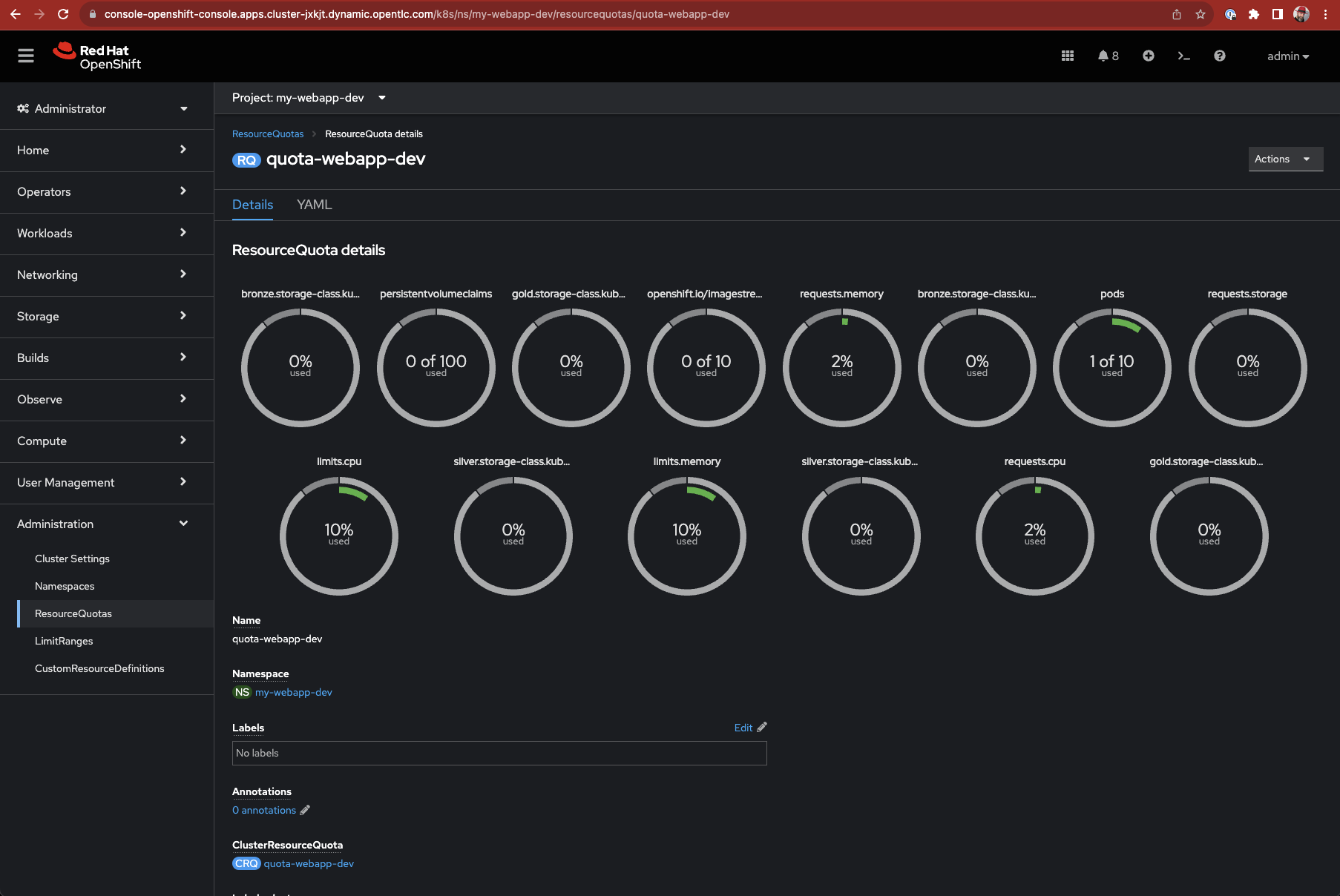
Task: Open notifications bell showing 8 alerts
Action: (x=1108, y=56)
